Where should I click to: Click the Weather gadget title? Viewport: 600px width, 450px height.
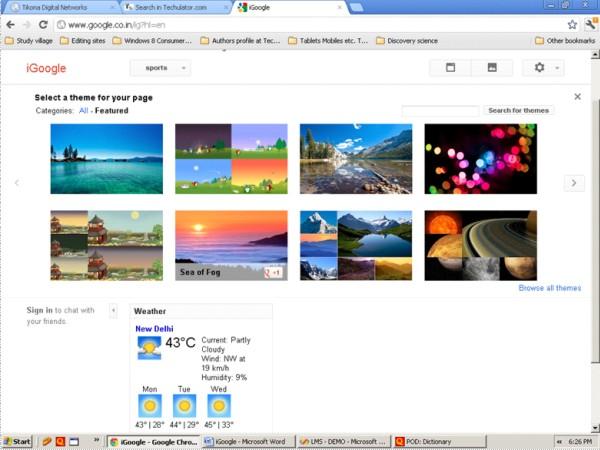click(x=150, y=311)
